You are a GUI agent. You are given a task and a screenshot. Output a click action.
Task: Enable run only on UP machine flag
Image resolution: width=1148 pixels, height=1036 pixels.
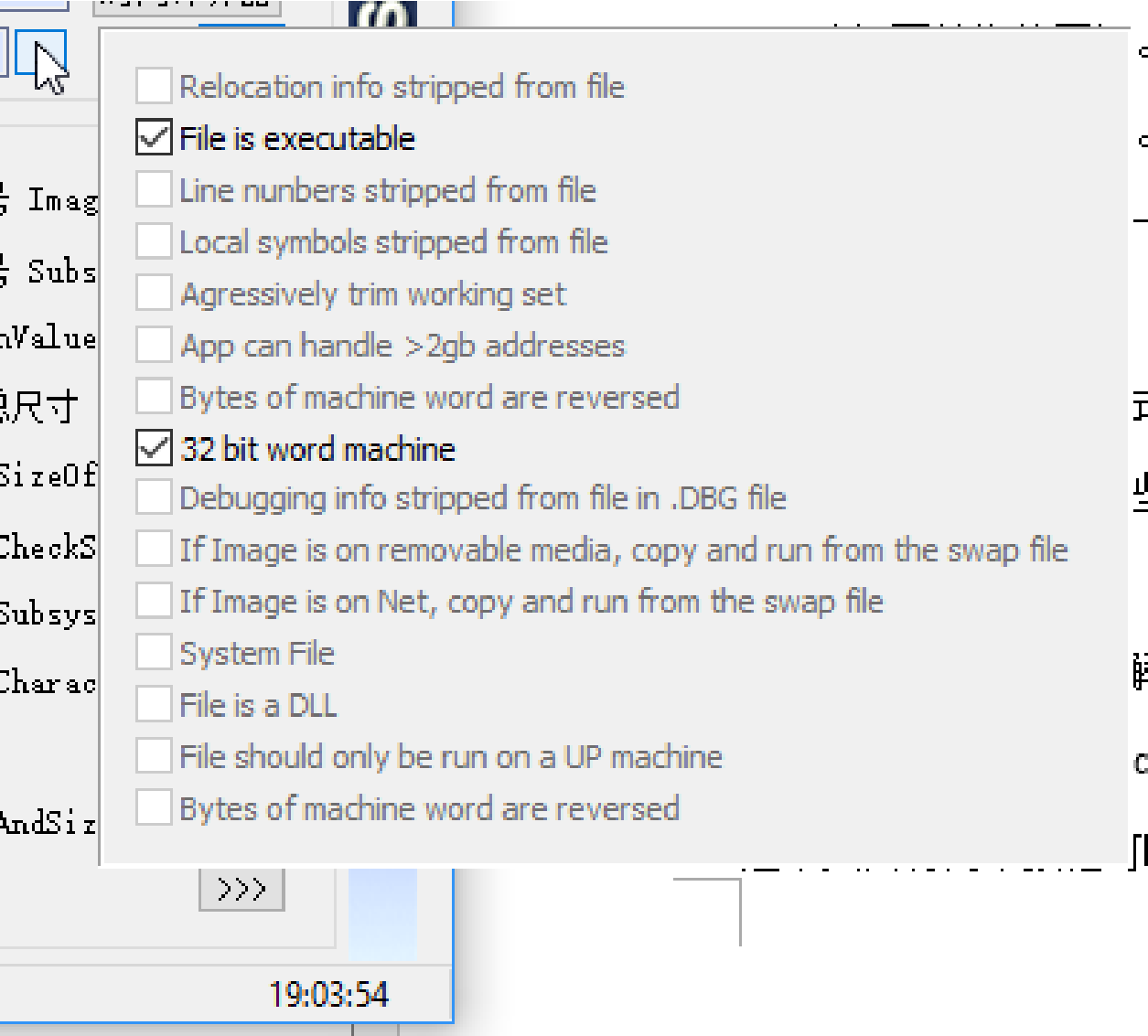[x=154, y=756]
